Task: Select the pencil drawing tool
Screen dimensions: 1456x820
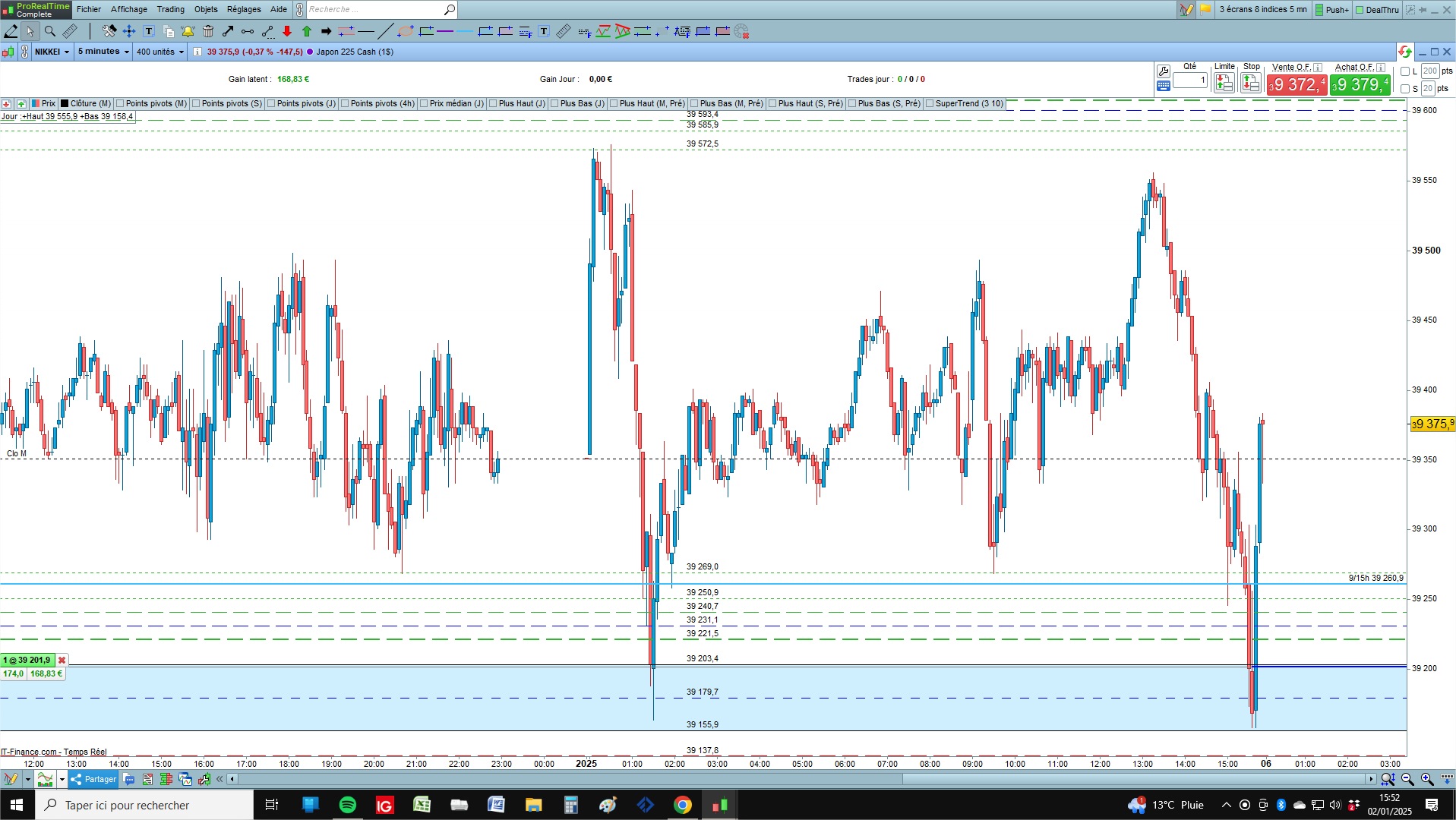Action: [x=11, y=31]
